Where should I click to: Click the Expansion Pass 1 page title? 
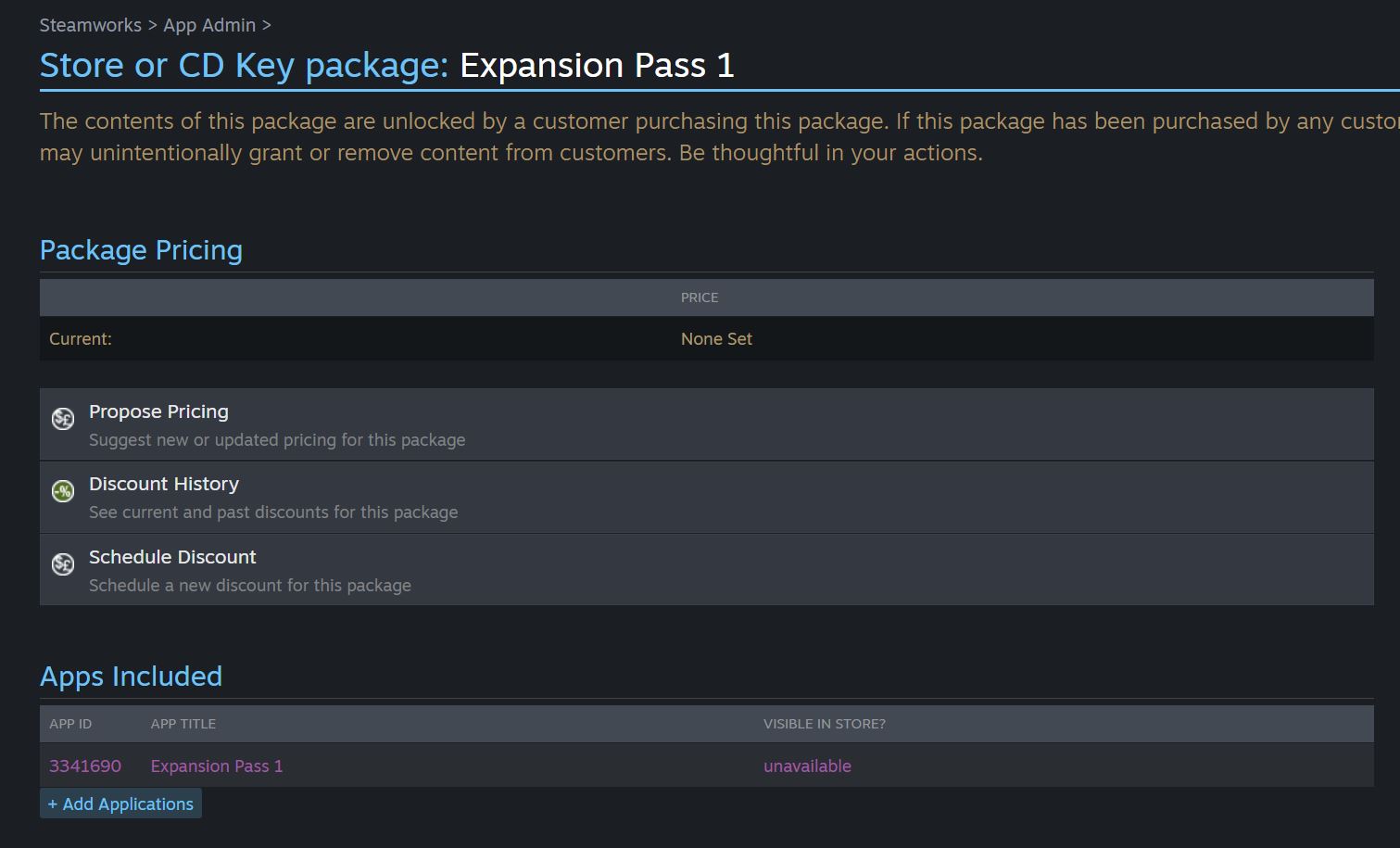point(596,65)
